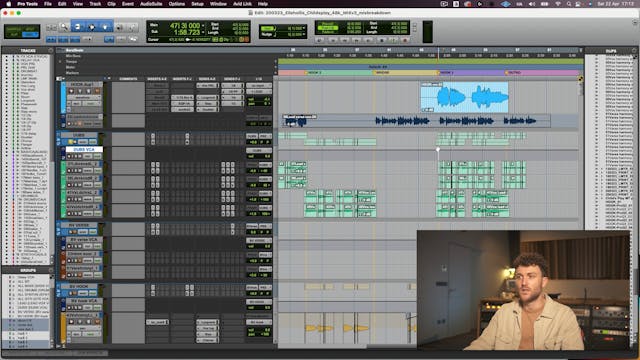This screenshot has width=640, height=360.
Task: Adjust HOOK Aux1 track pan field
Action: tap(258, 104)
